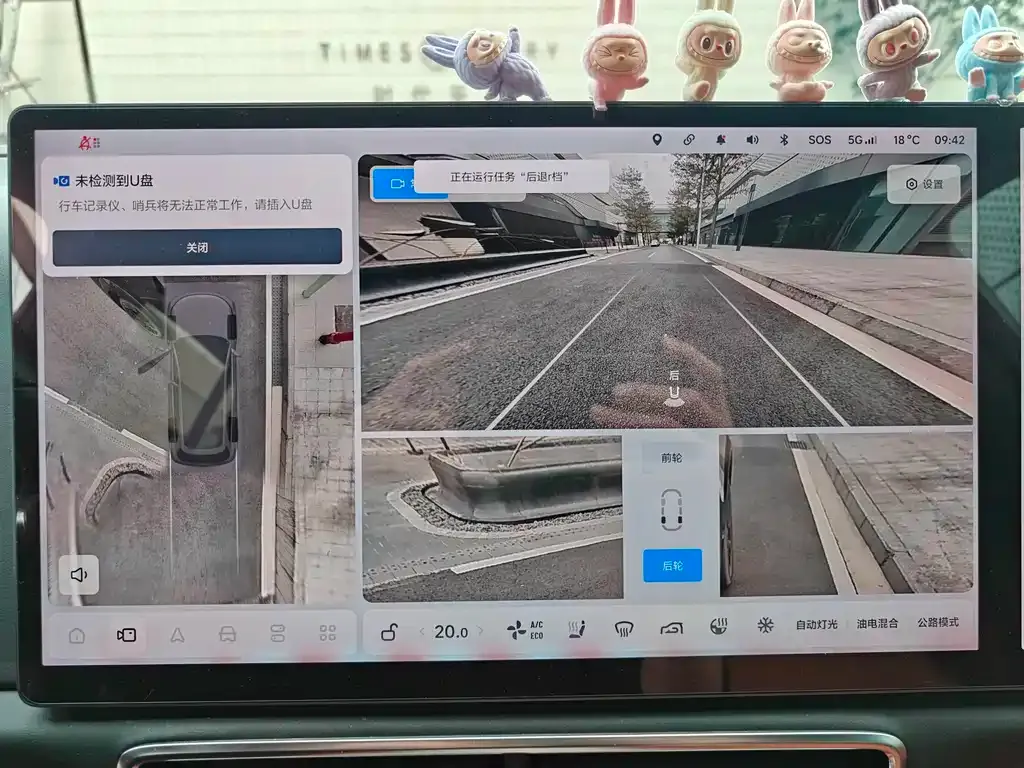
Task: Tap the 09:42 clock
Action: coord(949,140)
